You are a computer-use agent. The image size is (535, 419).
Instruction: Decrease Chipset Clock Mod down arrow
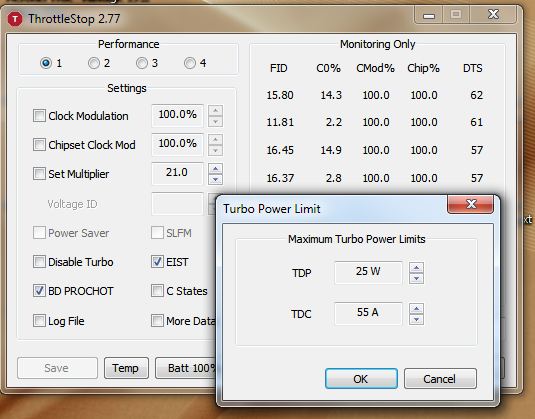[x=216, y=150]
